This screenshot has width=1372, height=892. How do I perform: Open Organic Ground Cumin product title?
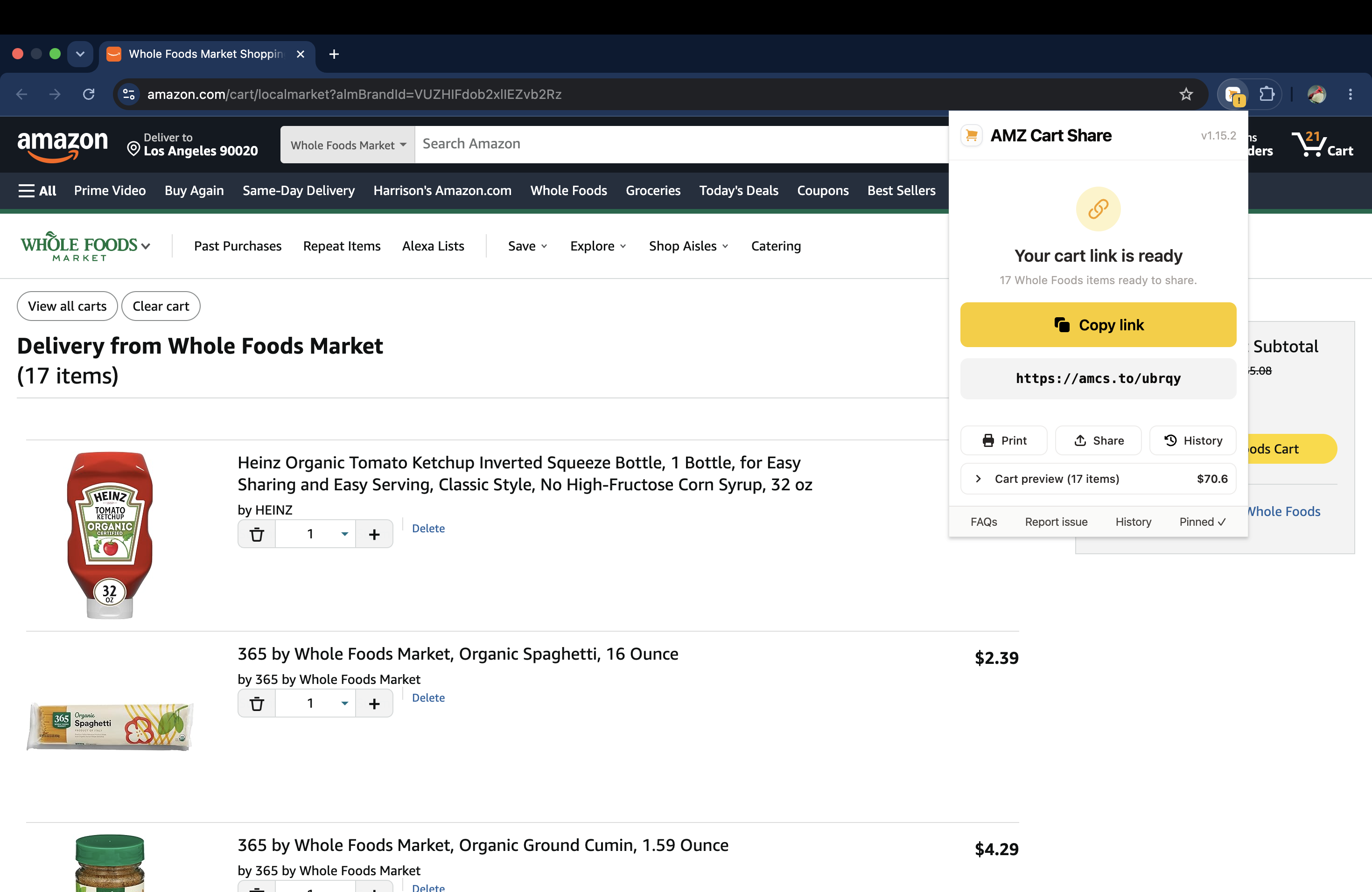pyautogui.click(x=483, y=845)
